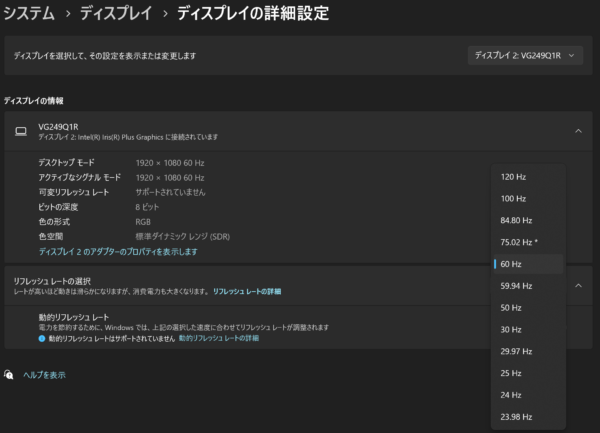The width and height of the screenshot is (600, 433).
Task: Pick 30 Hz from the refresh rate list
Action: coord(511,329)
